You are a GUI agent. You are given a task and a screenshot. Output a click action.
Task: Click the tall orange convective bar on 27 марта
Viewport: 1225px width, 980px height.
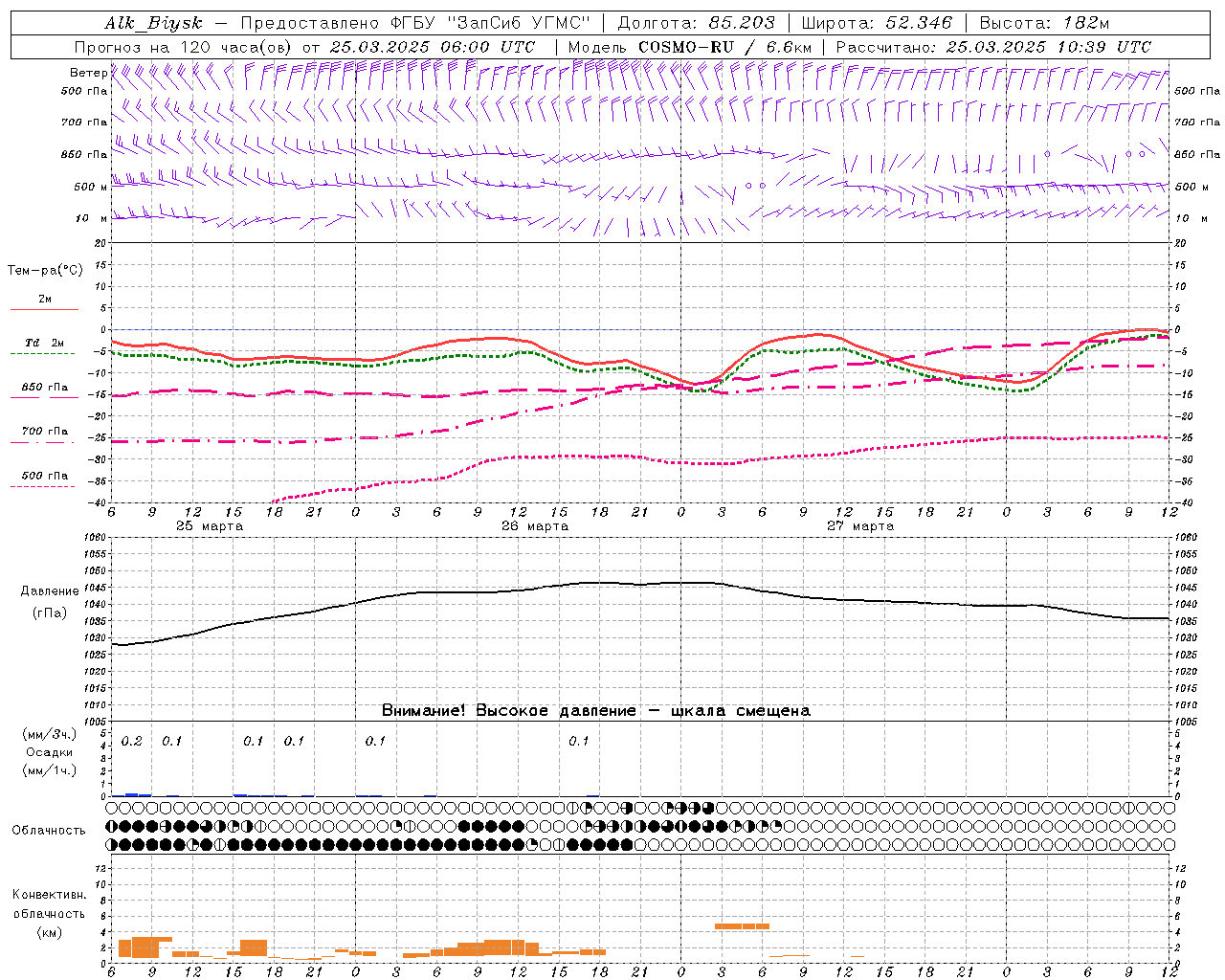[742, 926]
